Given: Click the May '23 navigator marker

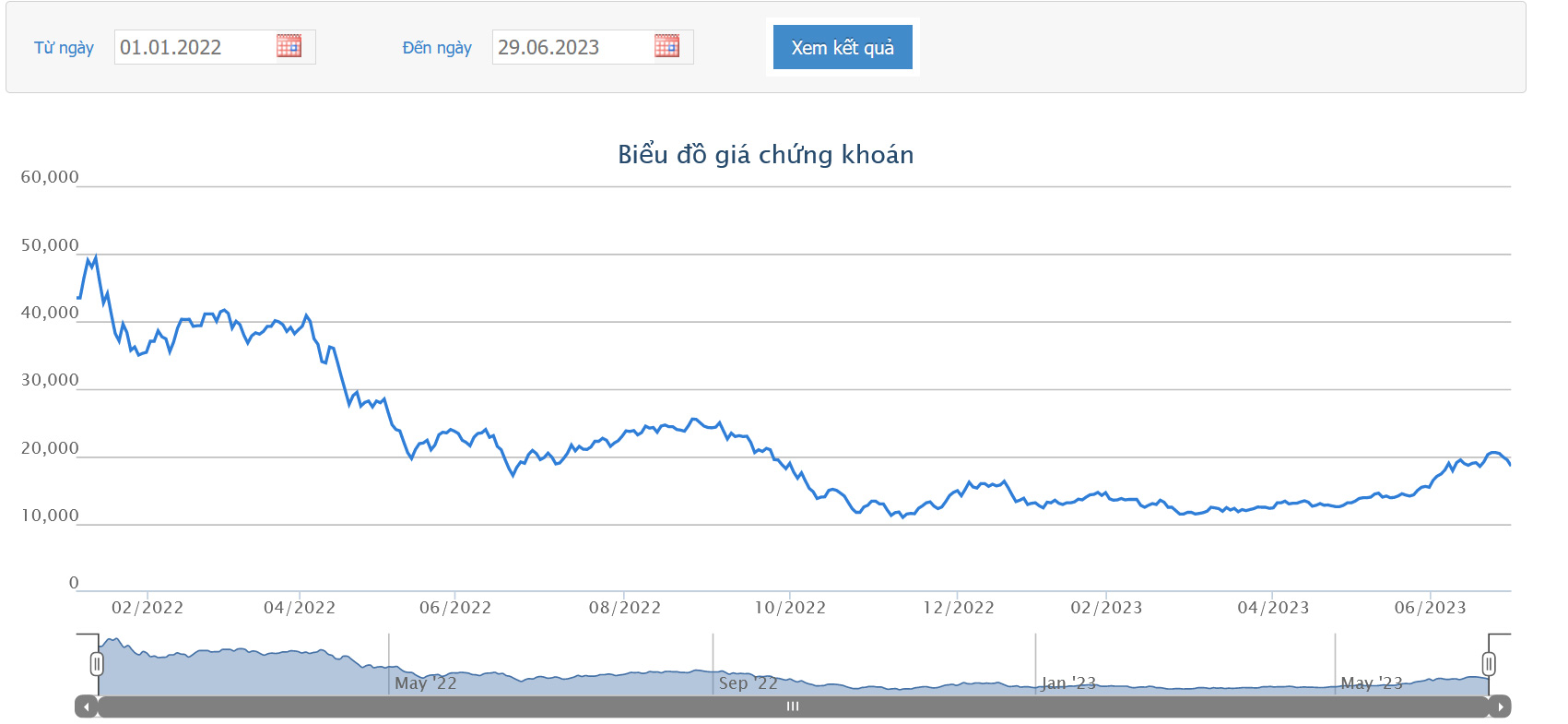Looking at the screenshot, I should tap(1372, 683).
